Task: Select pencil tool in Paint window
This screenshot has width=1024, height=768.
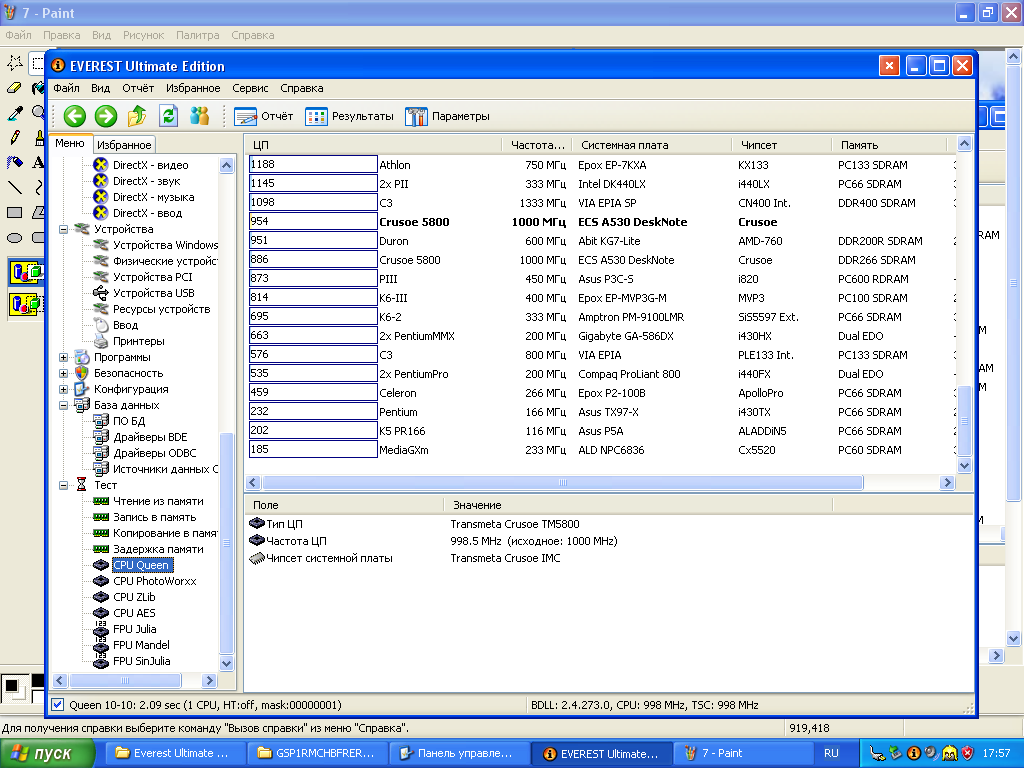Action: click(14, 138)
